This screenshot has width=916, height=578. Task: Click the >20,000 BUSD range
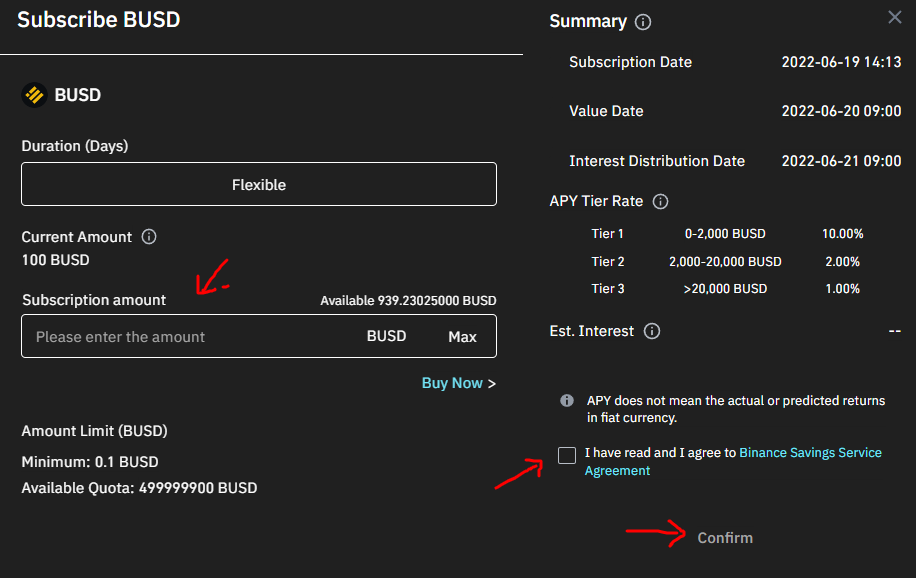725,289
